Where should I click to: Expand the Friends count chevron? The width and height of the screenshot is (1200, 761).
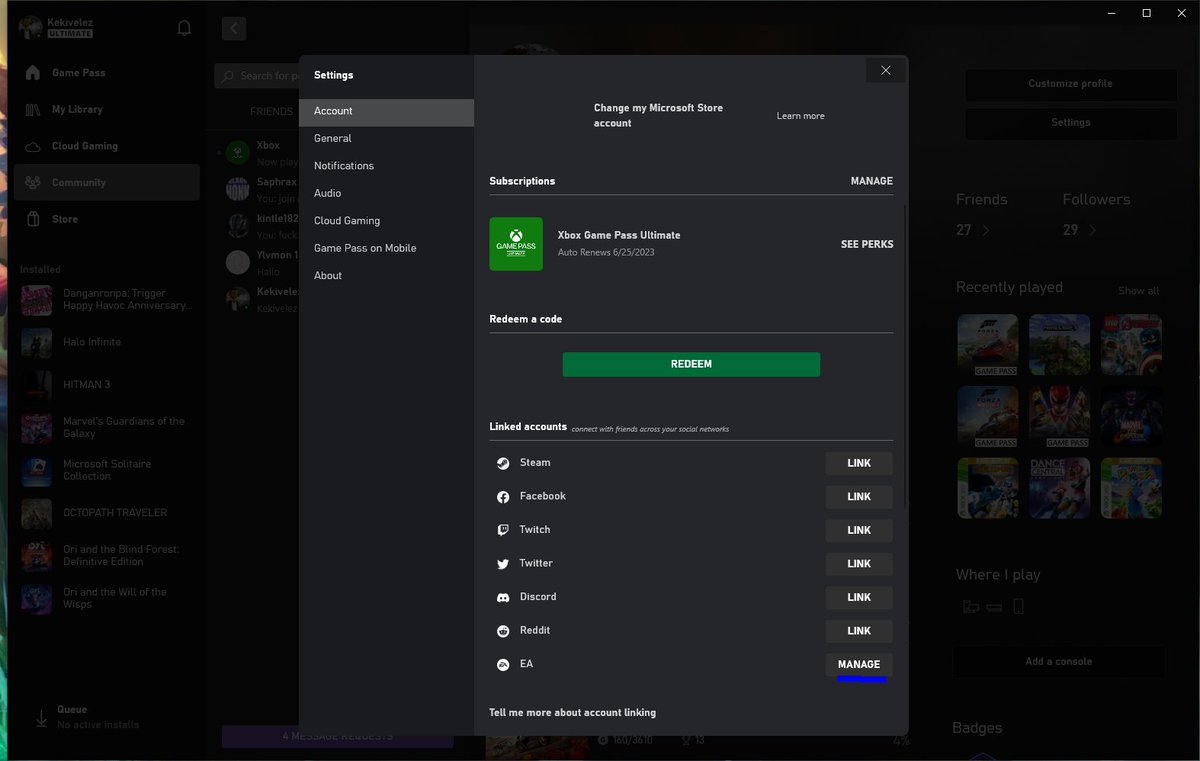986,230
